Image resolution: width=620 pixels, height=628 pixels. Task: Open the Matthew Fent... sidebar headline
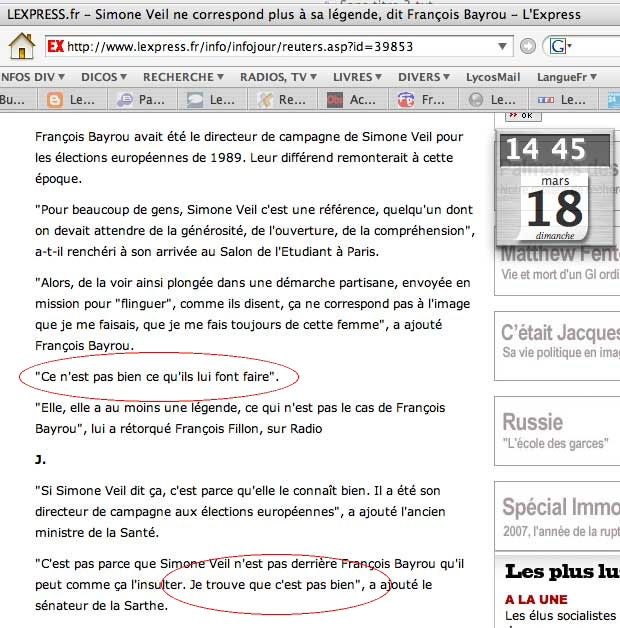(560, 254)
